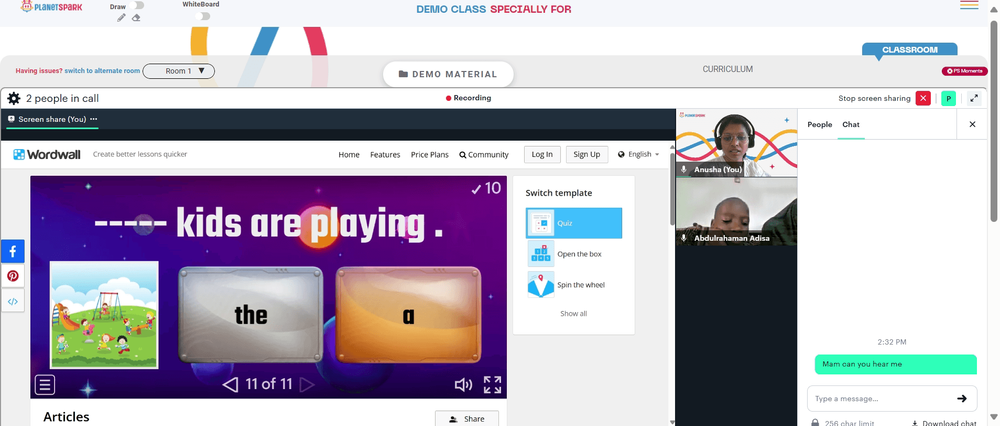This screenshot has height=426, width=1000.
Task: Click "2 people in call" text
Action: (62, 98)
